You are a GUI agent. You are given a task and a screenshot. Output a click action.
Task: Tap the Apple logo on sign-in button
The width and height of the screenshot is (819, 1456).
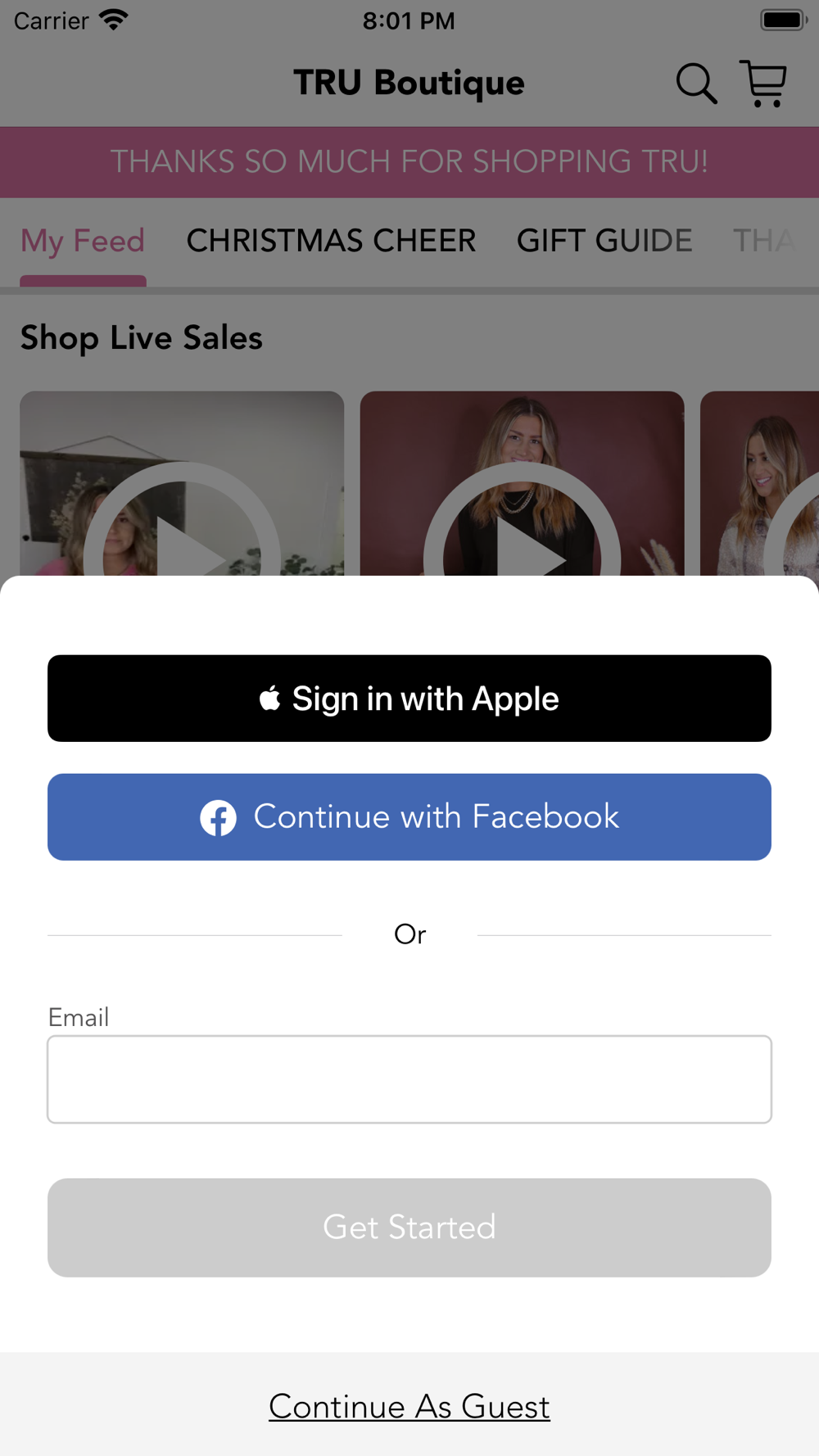tap(270, 699)
